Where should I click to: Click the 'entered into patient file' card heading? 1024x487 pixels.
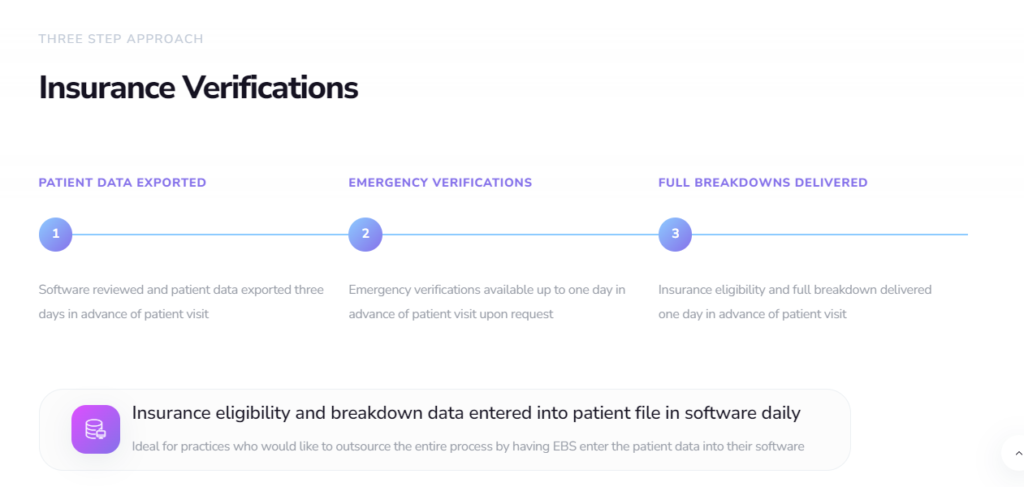click(466, 413)
